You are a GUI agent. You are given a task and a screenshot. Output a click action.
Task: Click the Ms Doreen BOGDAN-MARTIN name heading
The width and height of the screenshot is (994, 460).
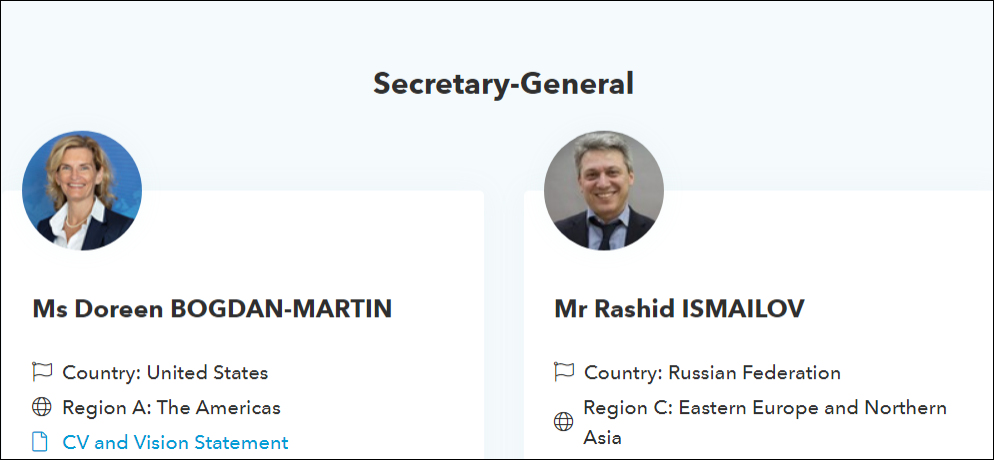point(212,309)
